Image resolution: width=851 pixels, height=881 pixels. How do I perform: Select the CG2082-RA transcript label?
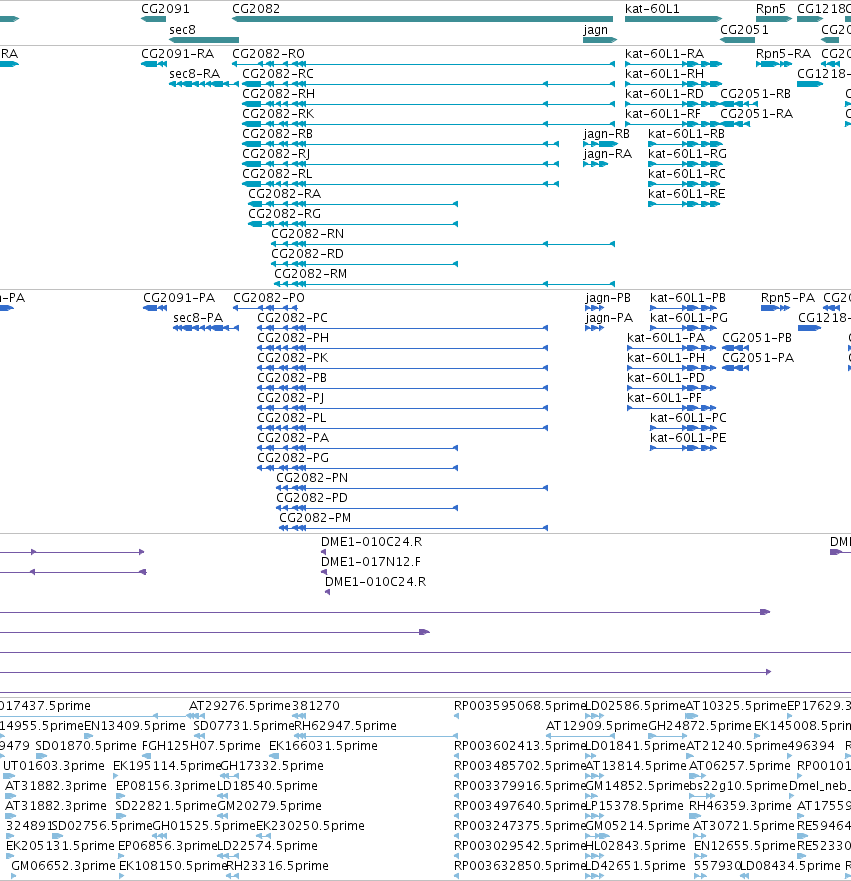285,193
